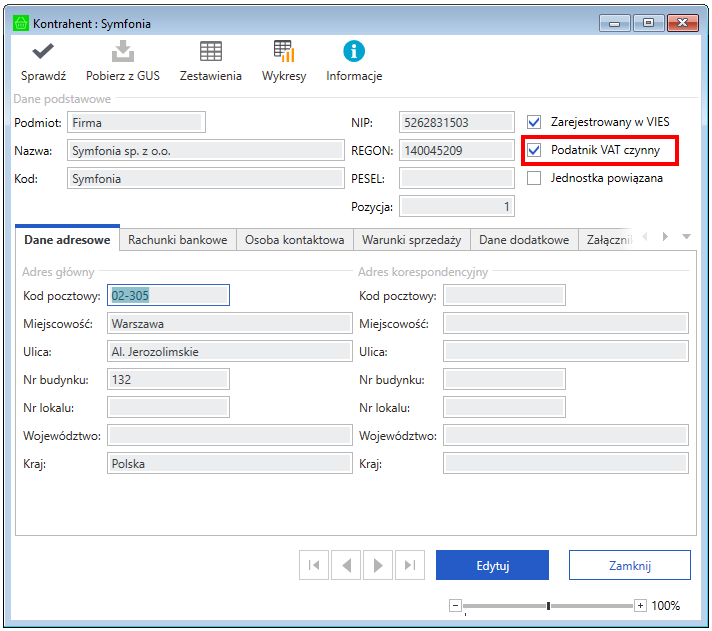Click the Zamknij button
Image resolution: width=712 pixels, height=631 pixels.
pos(630,565)
